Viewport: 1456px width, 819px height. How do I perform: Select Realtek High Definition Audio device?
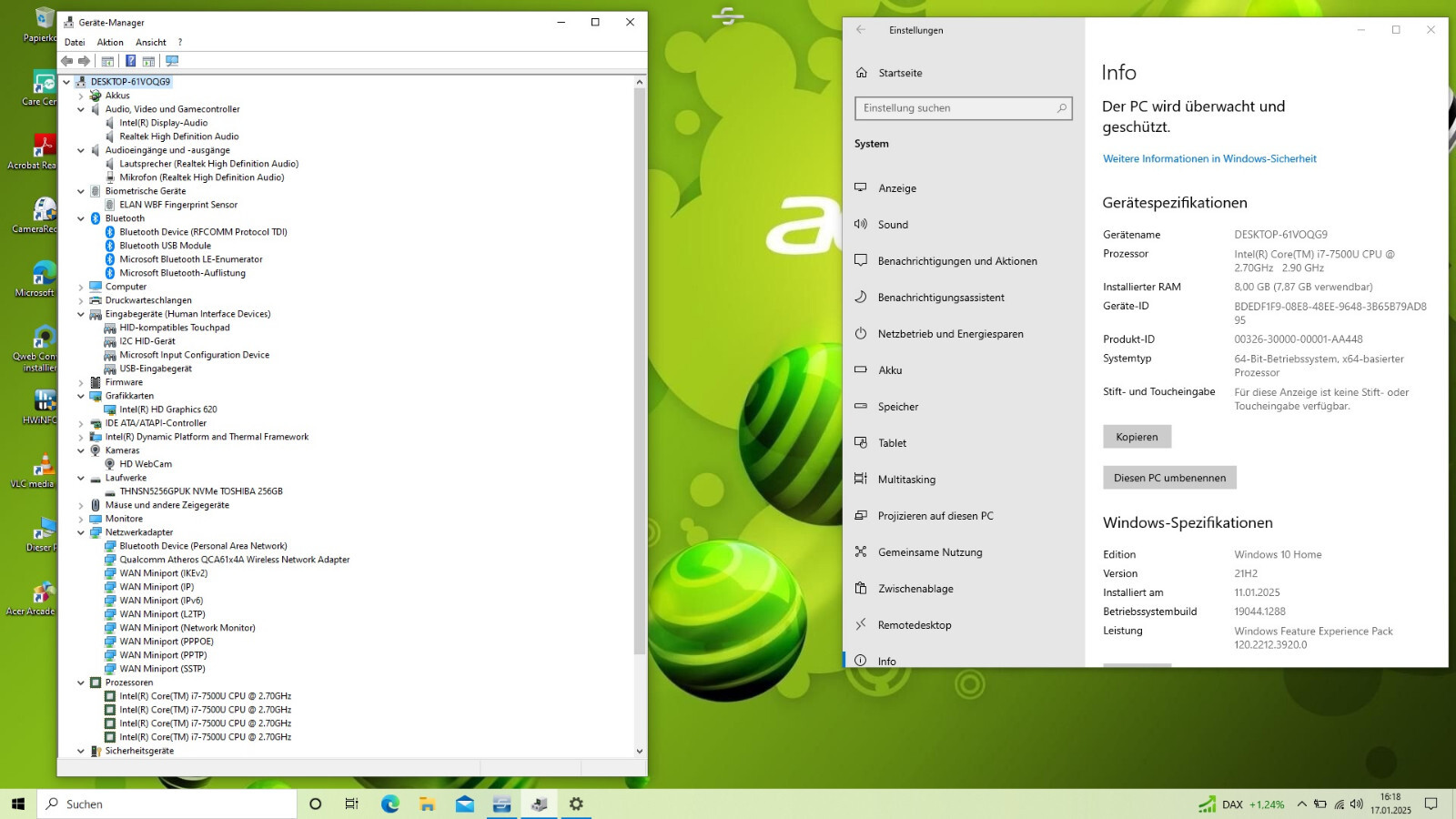178,136
